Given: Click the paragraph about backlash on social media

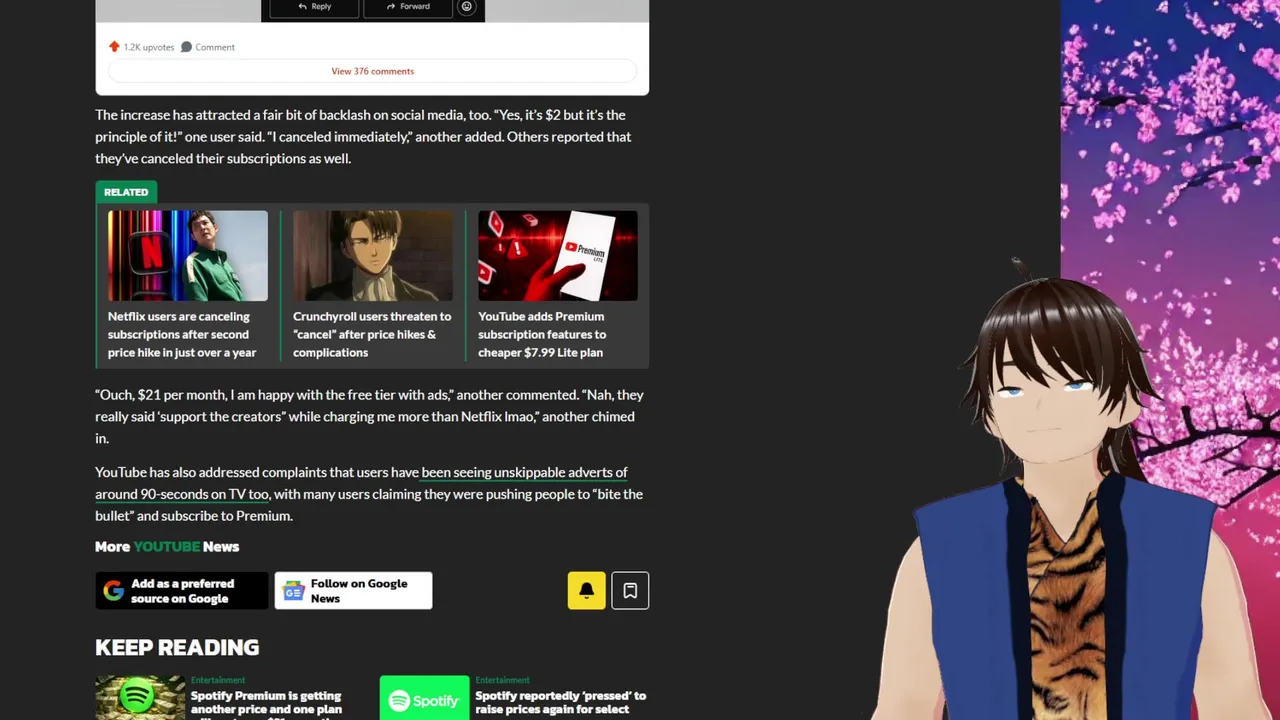Looking at the screenshot, I should (x=364, y=137).
